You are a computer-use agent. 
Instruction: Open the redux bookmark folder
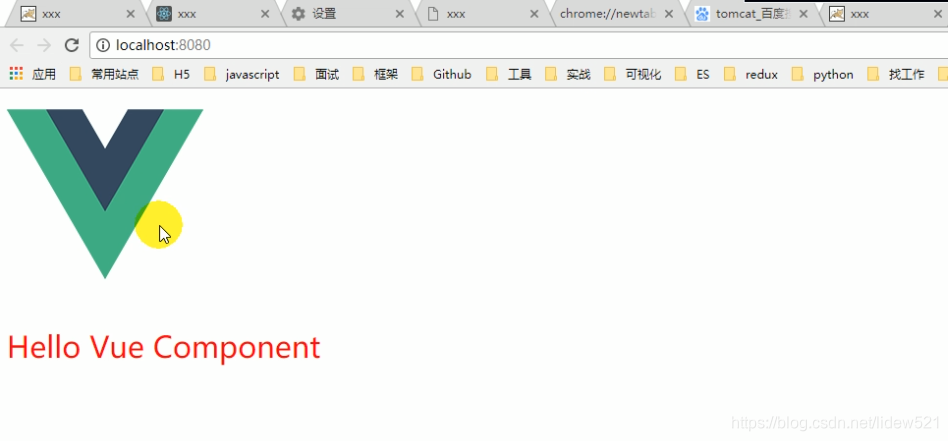[x=751, y=74]
